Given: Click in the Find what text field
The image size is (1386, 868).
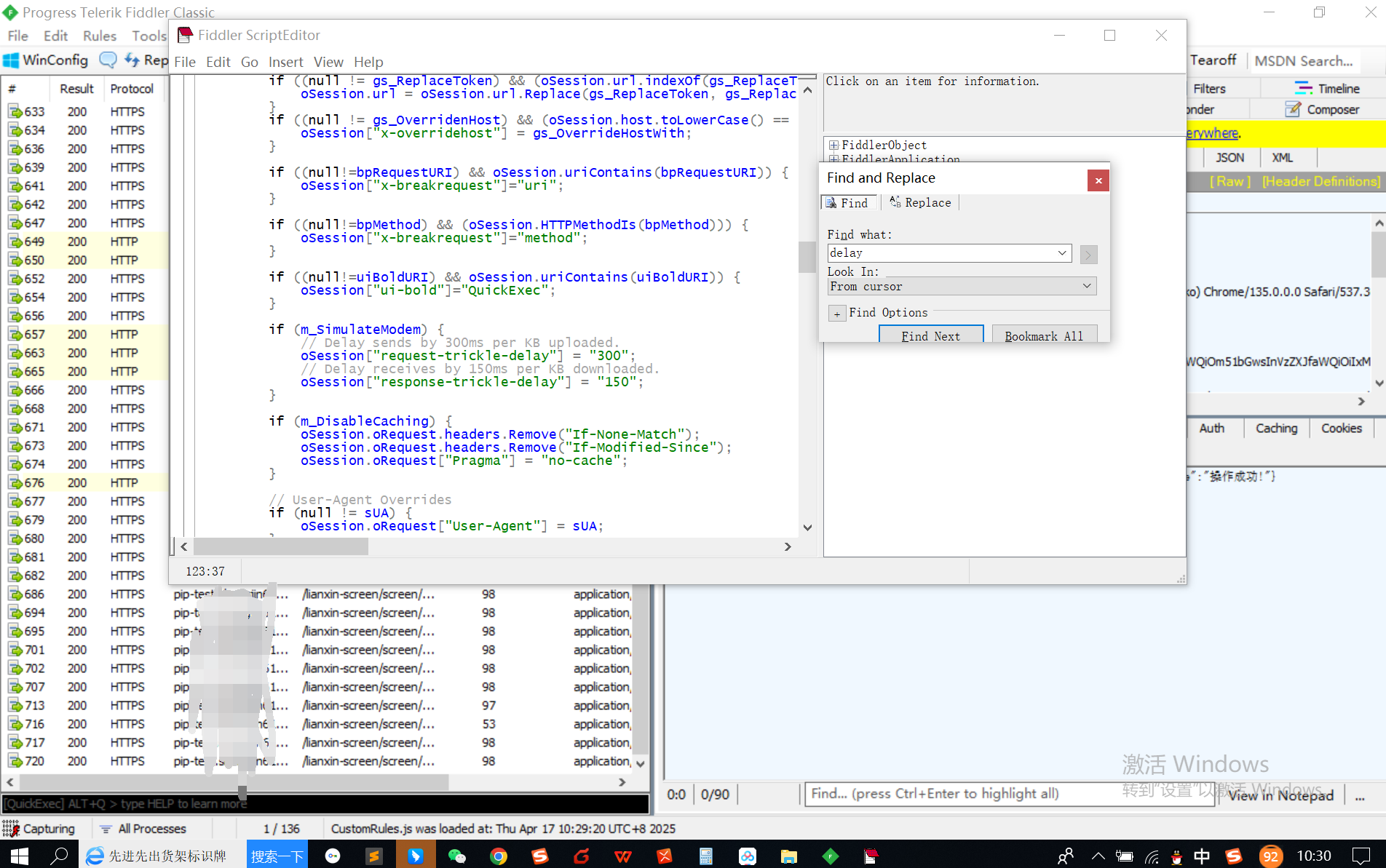Looking at the screenshot, I should [x=940, y=253].
